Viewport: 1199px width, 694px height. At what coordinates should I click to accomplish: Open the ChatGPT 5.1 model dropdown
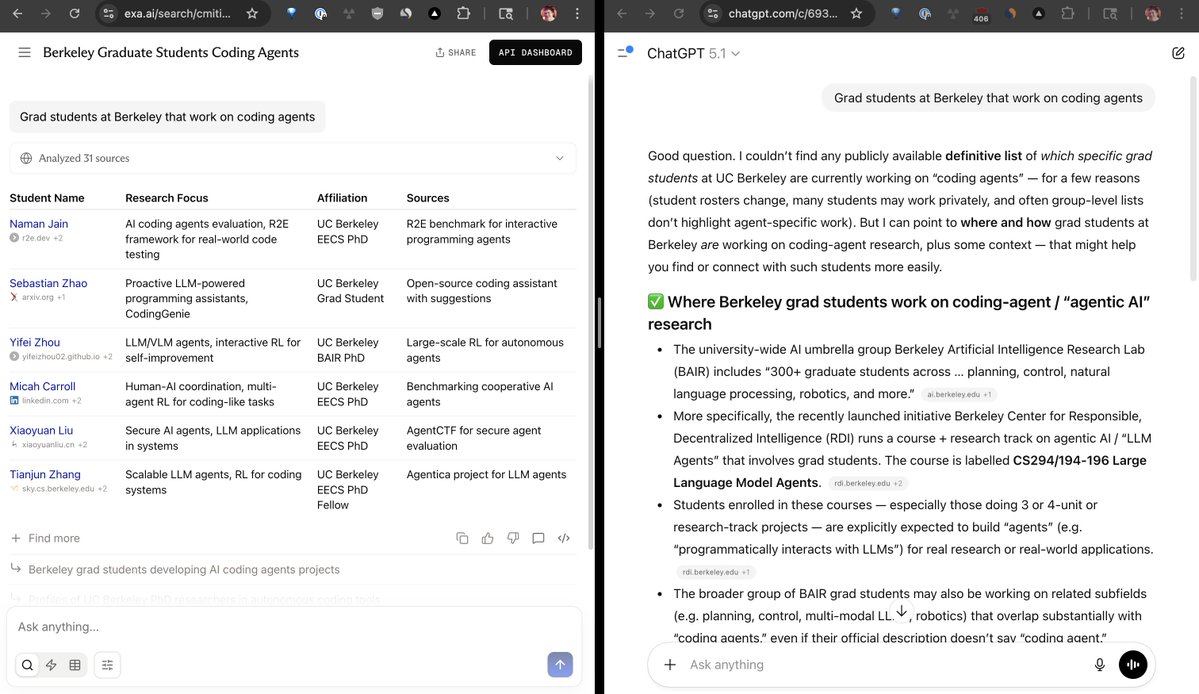694,54
